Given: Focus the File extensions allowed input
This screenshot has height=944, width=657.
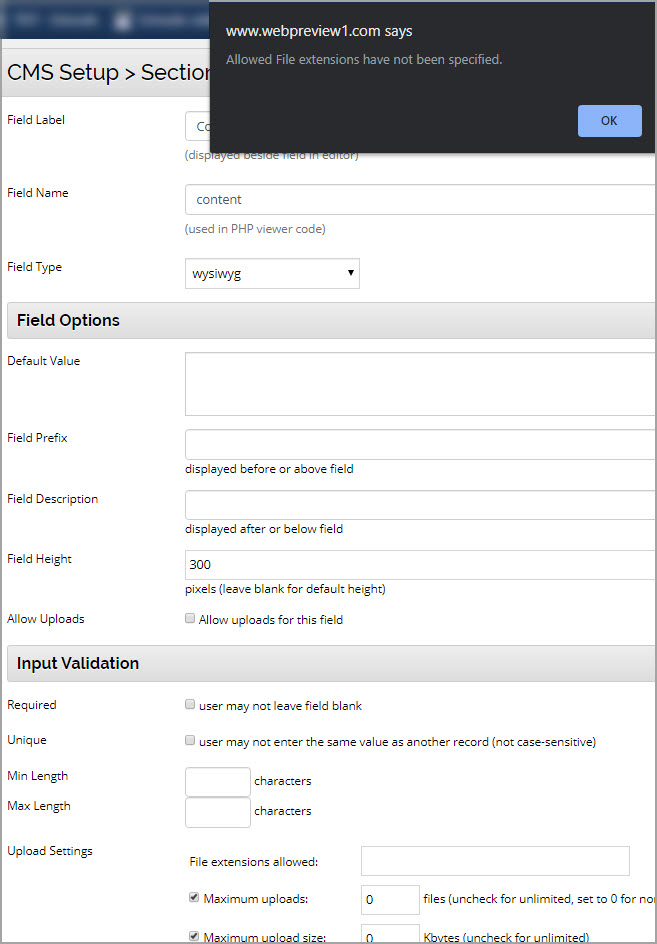Looking at the screenshot, I should [495, 861].
